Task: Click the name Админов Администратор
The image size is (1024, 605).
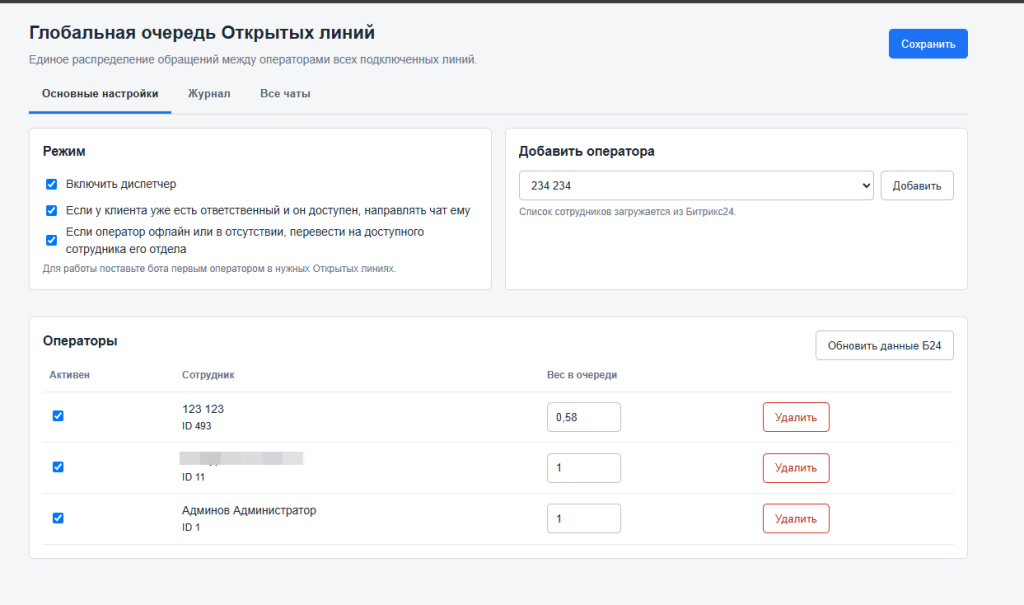Action: coord(249,510)
